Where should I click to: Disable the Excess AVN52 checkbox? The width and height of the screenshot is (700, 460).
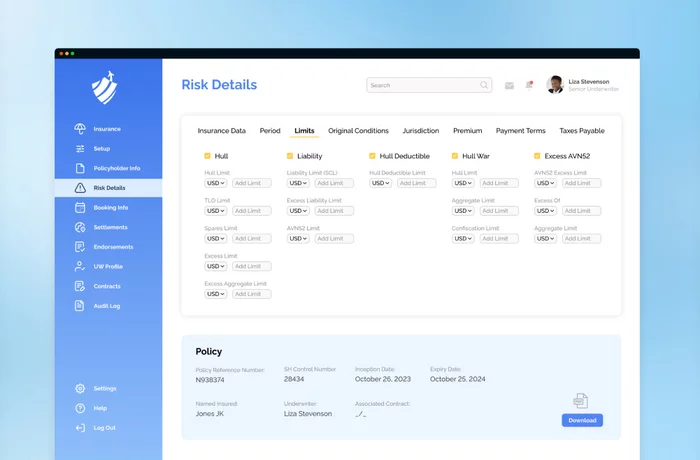point(537,156)
